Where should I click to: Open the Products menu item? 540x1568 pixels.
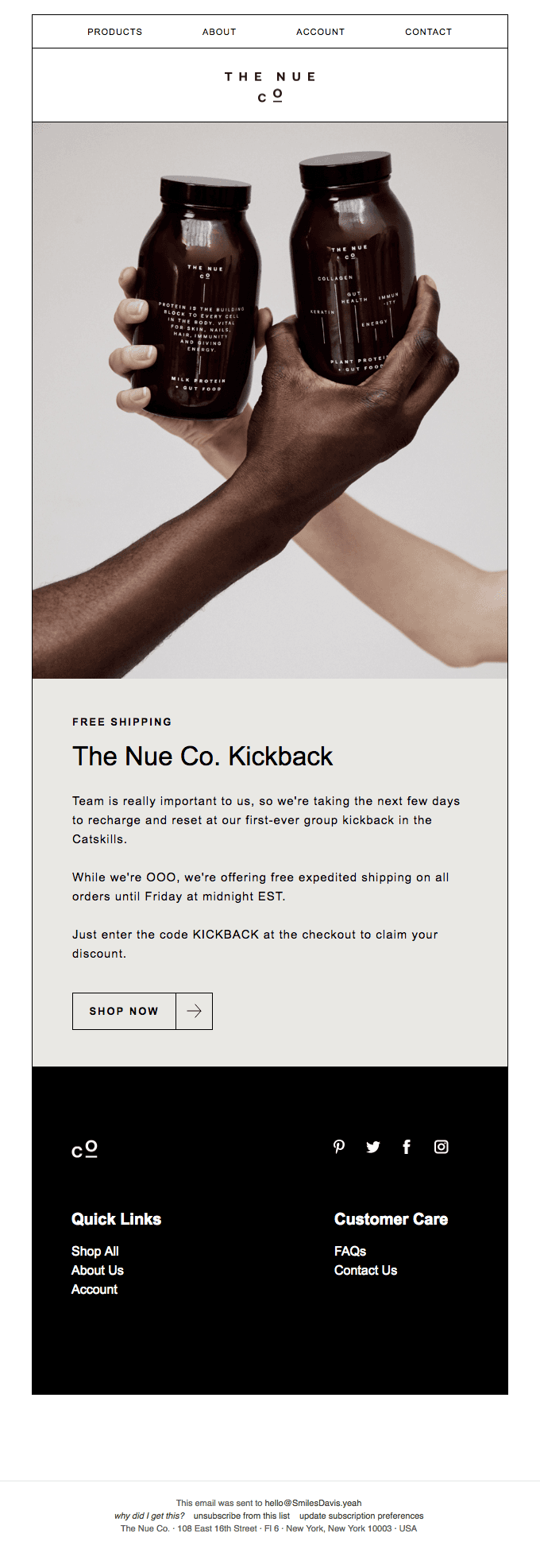115,32
